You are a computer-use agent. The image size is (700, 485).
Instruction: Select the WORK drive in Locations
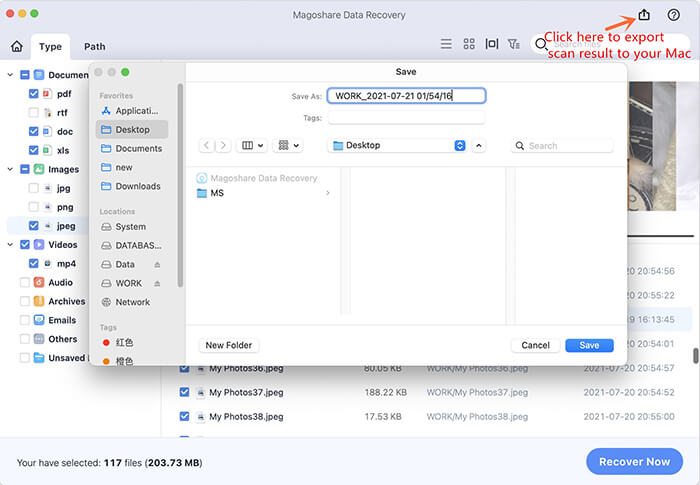tap(128, 283)
